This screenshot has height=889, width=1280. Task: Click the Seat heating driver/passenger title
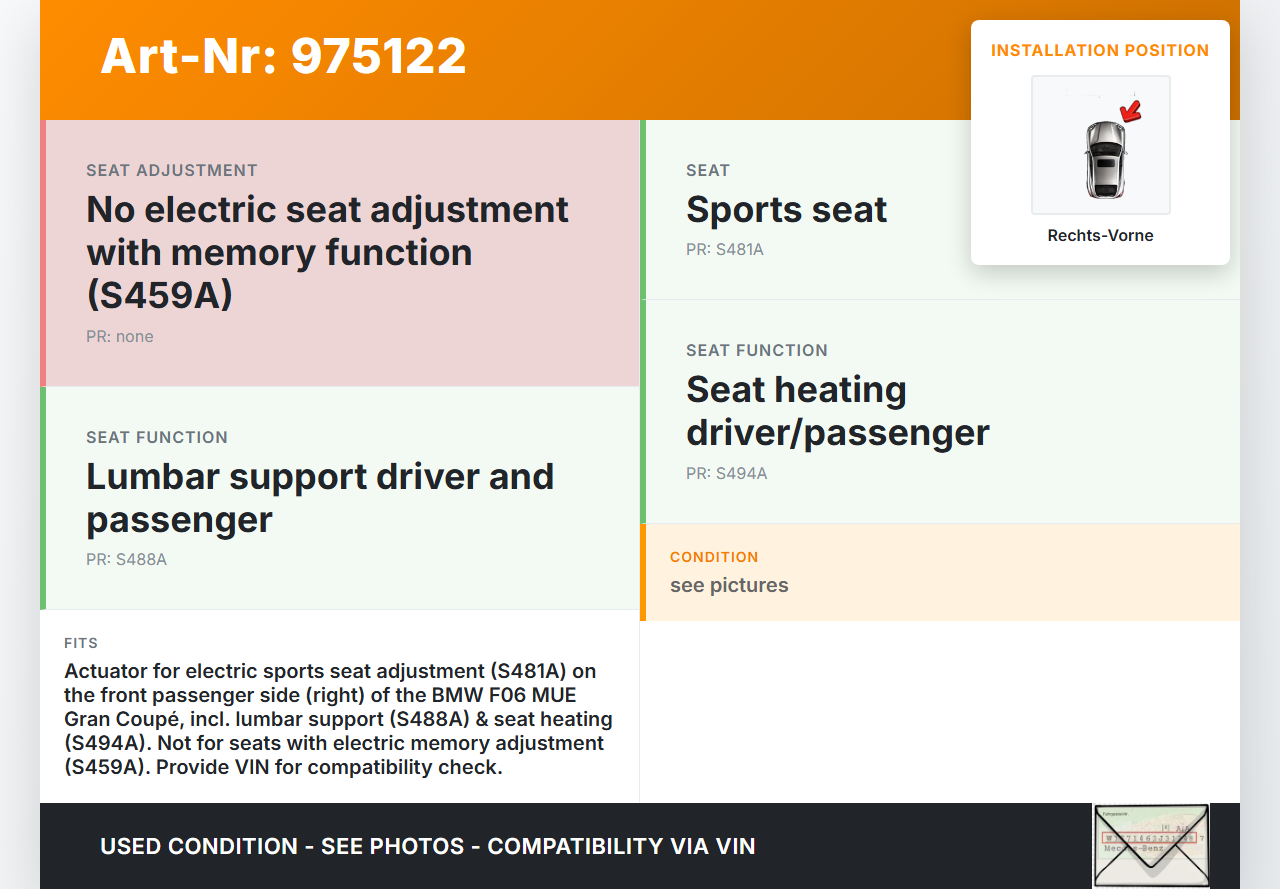[x=837, y=410]
